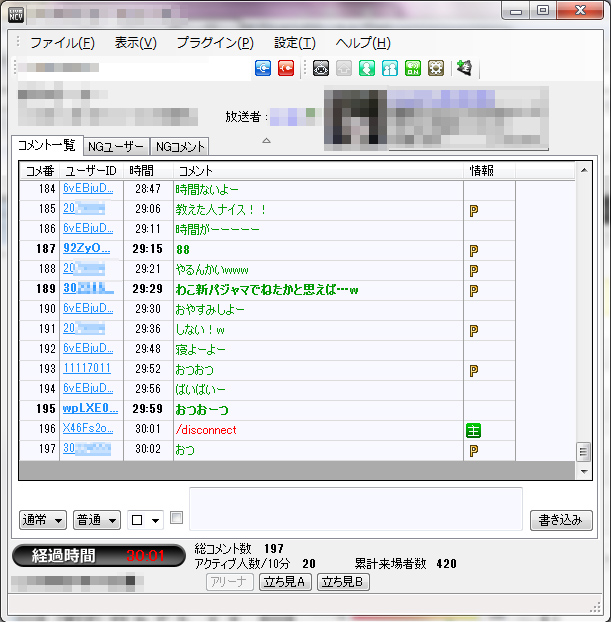This screenshot has width=611, height=622.
Task: Tick the checkbox beside the comment input box
Action: pyautogui.click(x=177, y=518)
